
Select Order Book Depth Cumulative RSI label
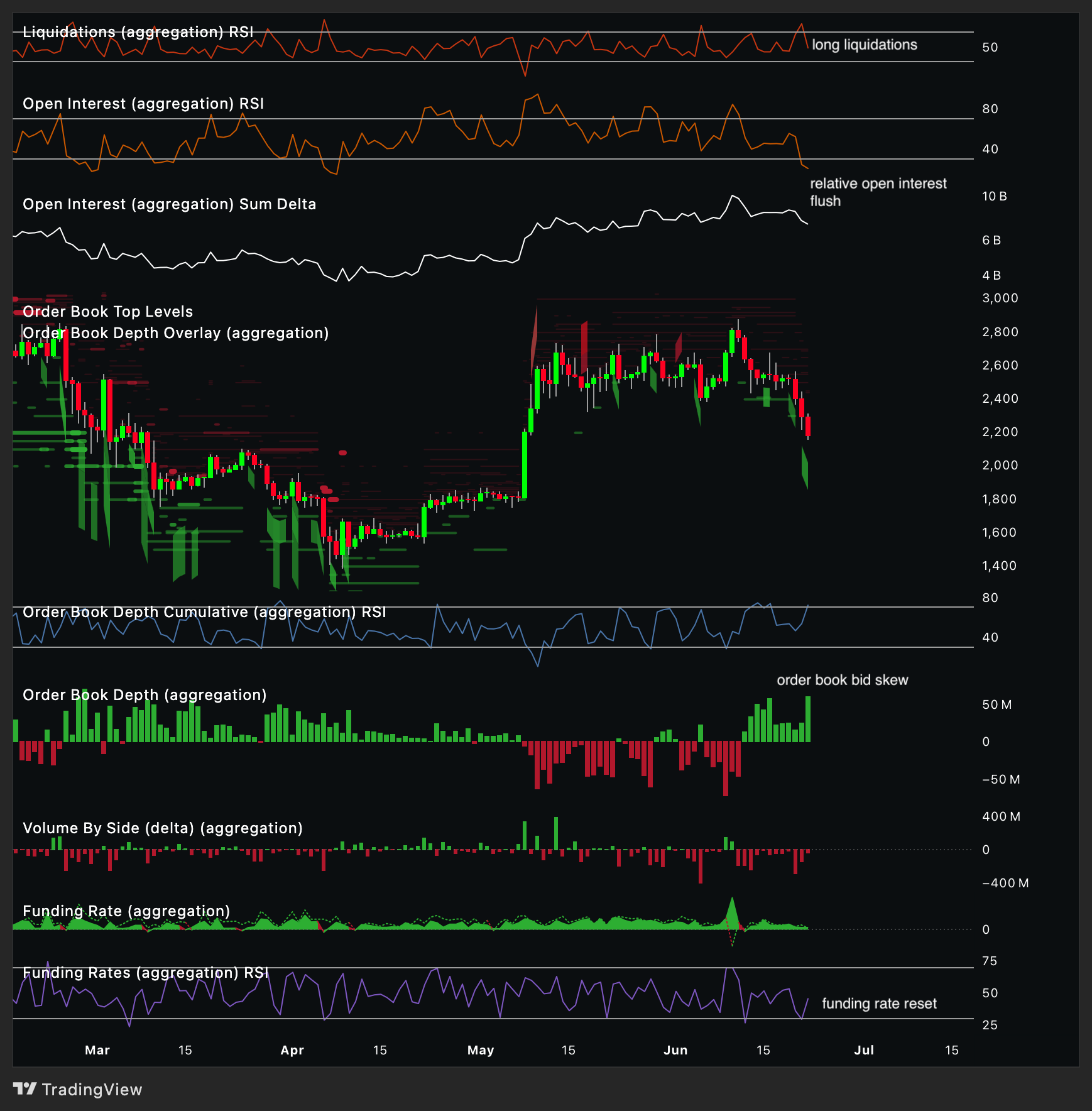(x=204, y=612)
